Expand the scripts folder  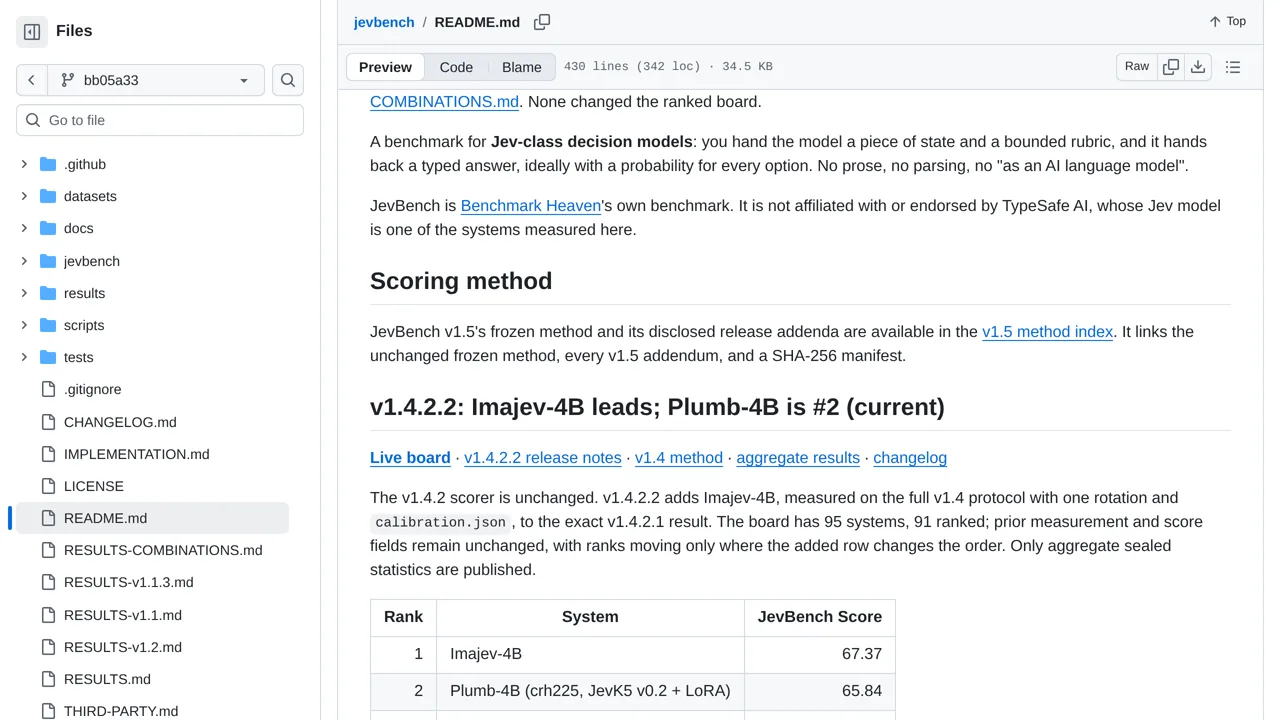pyautogui.click(x=24, y=325)
